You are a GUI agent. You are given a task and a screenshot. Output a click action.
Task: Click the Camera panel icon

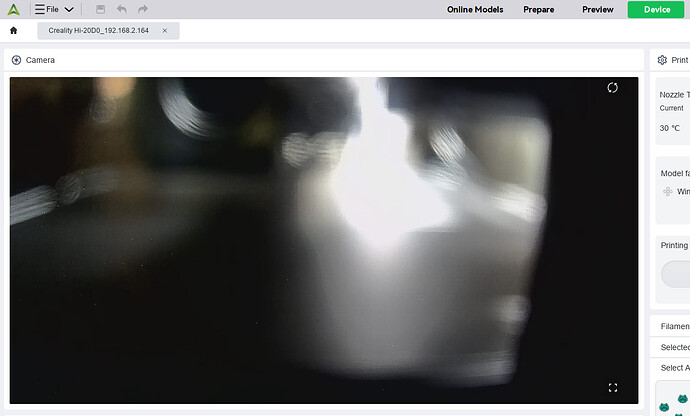[16, 60]
